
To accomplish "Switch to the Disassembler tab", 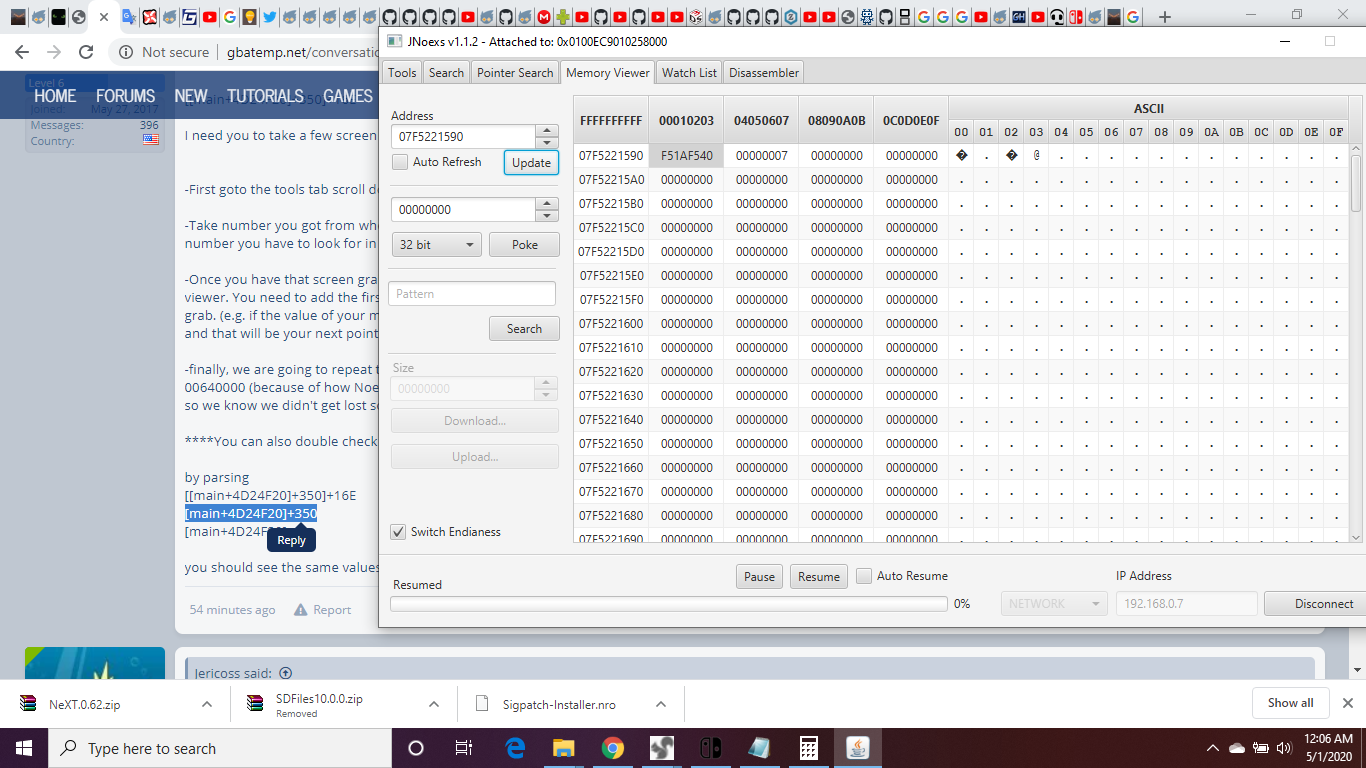I will point(764,72).
